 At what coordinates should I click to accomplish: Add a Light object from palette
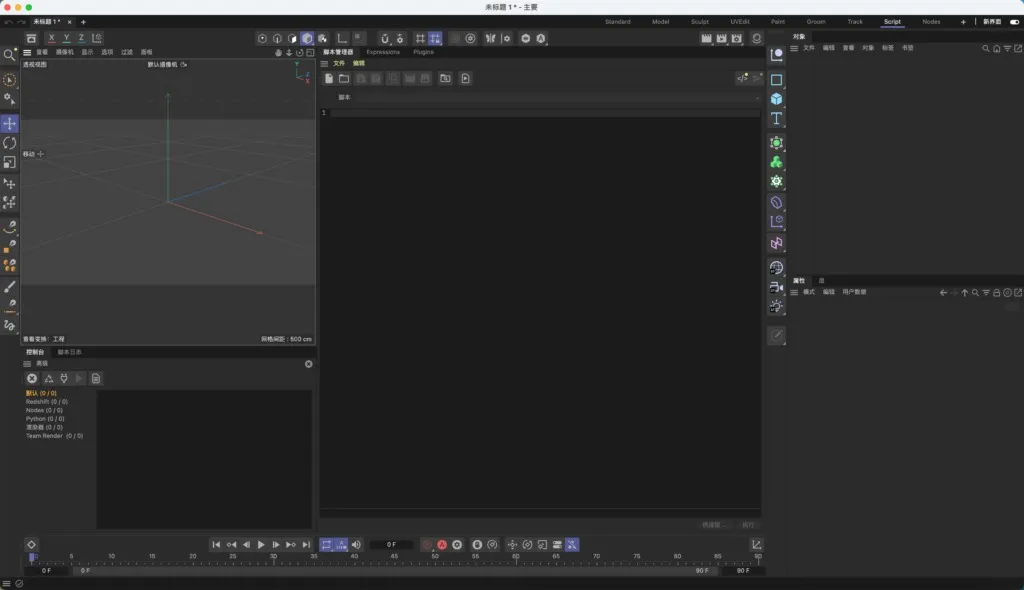tap(776, 306)
